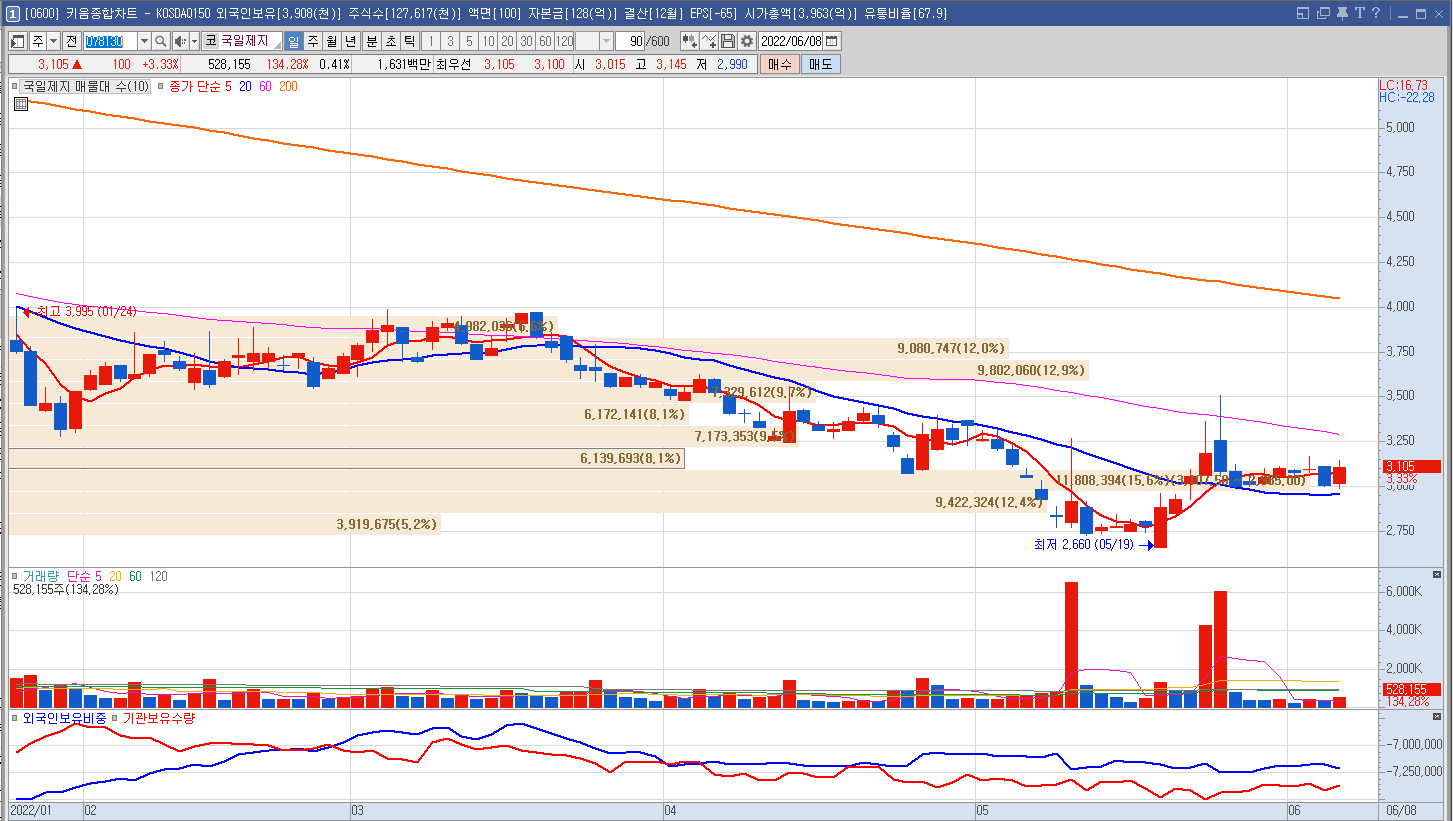This screenshot has height=821, width=1453.
Task: Click the 3 interval button
Action: point(450,41)
